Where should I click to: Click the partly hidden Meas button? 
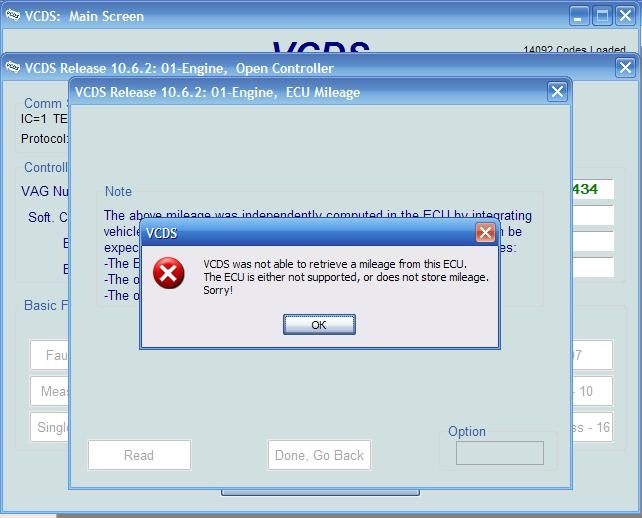(x=50, y=391)
